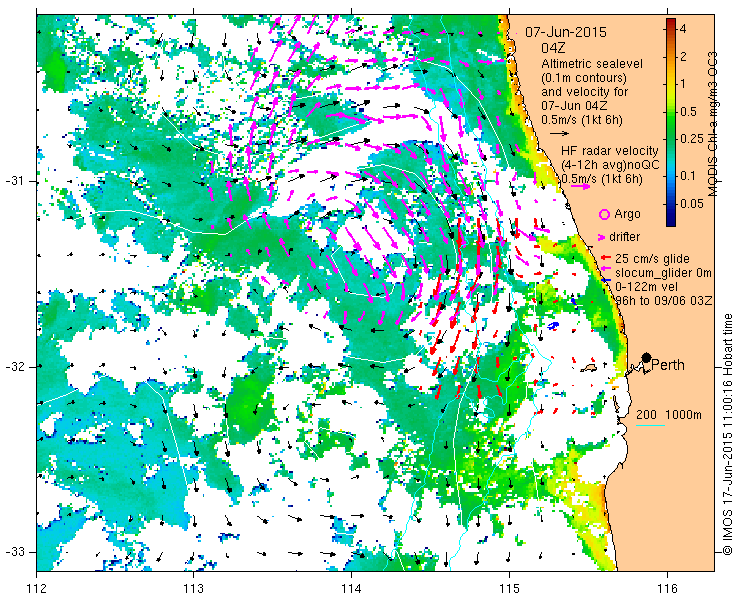This screenshot has width=740, height=600.
Task: Click the magenta HF radar legend arrow
Action: [x=580, y=186]
